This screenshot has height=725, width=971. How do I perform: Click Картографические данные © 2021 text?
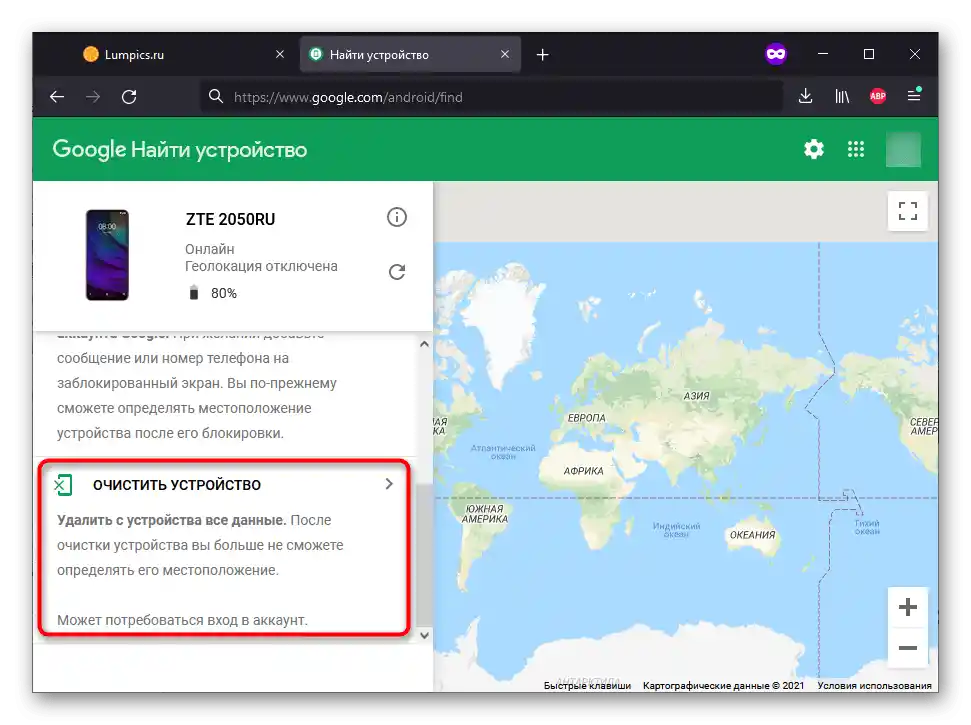(x=723, y=685)
